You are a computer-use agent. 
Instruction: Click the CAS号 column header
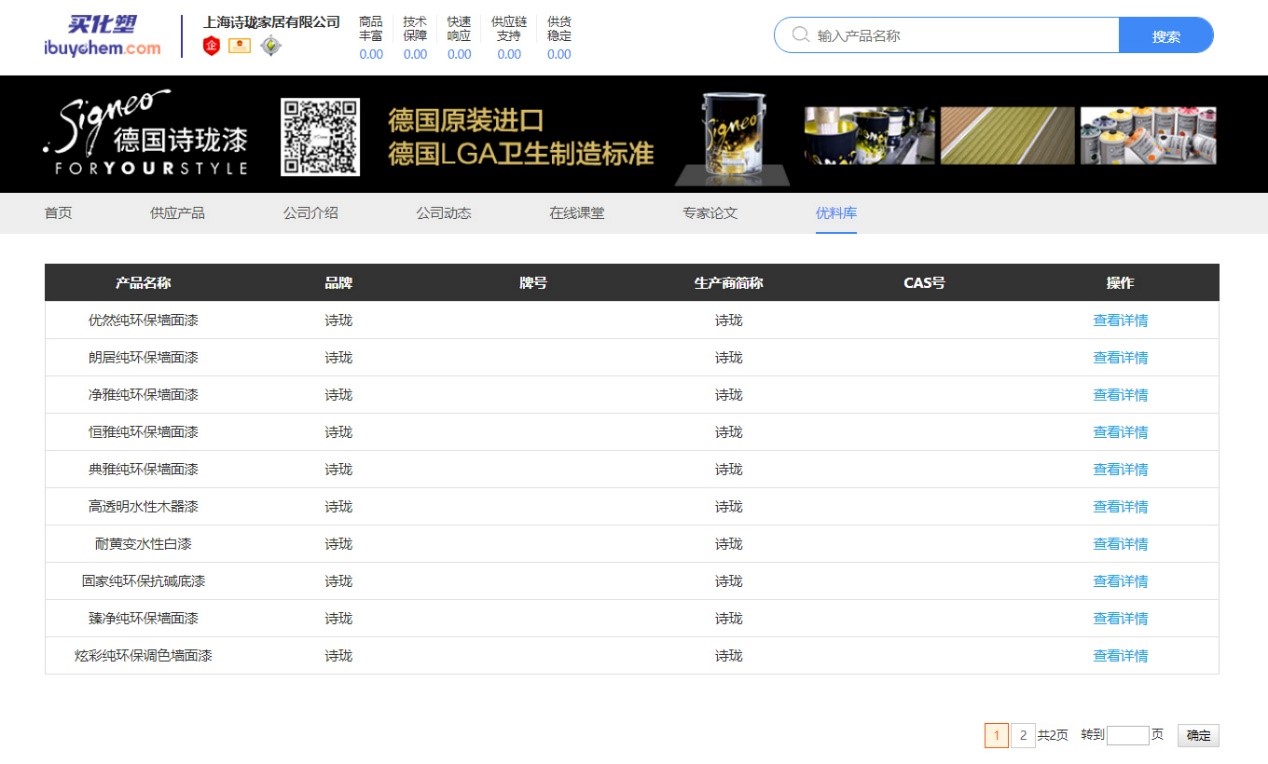pyautogui.click(x=924, y=283)
